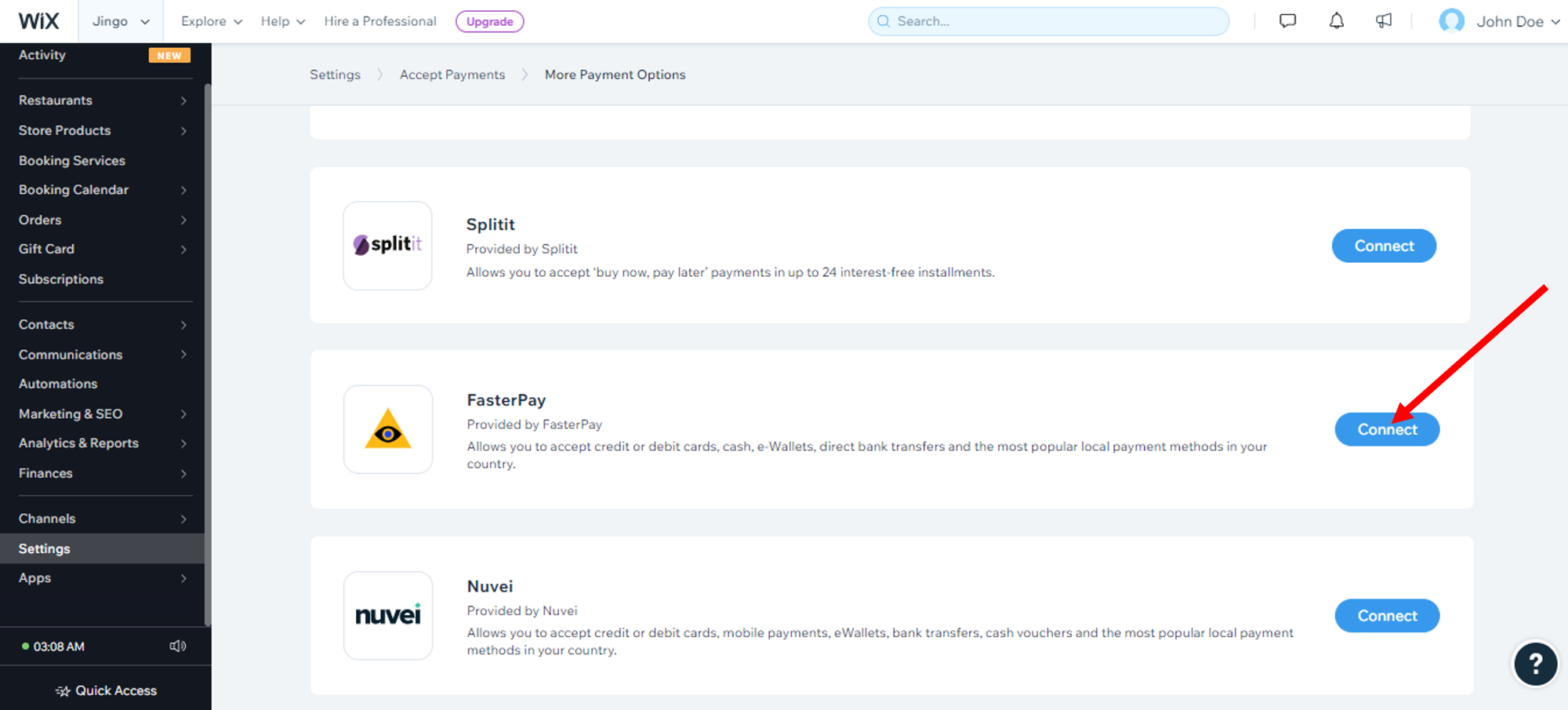Expand the Restaurants sidebar section
1568x710 pixels.
[x=183, y=100]
